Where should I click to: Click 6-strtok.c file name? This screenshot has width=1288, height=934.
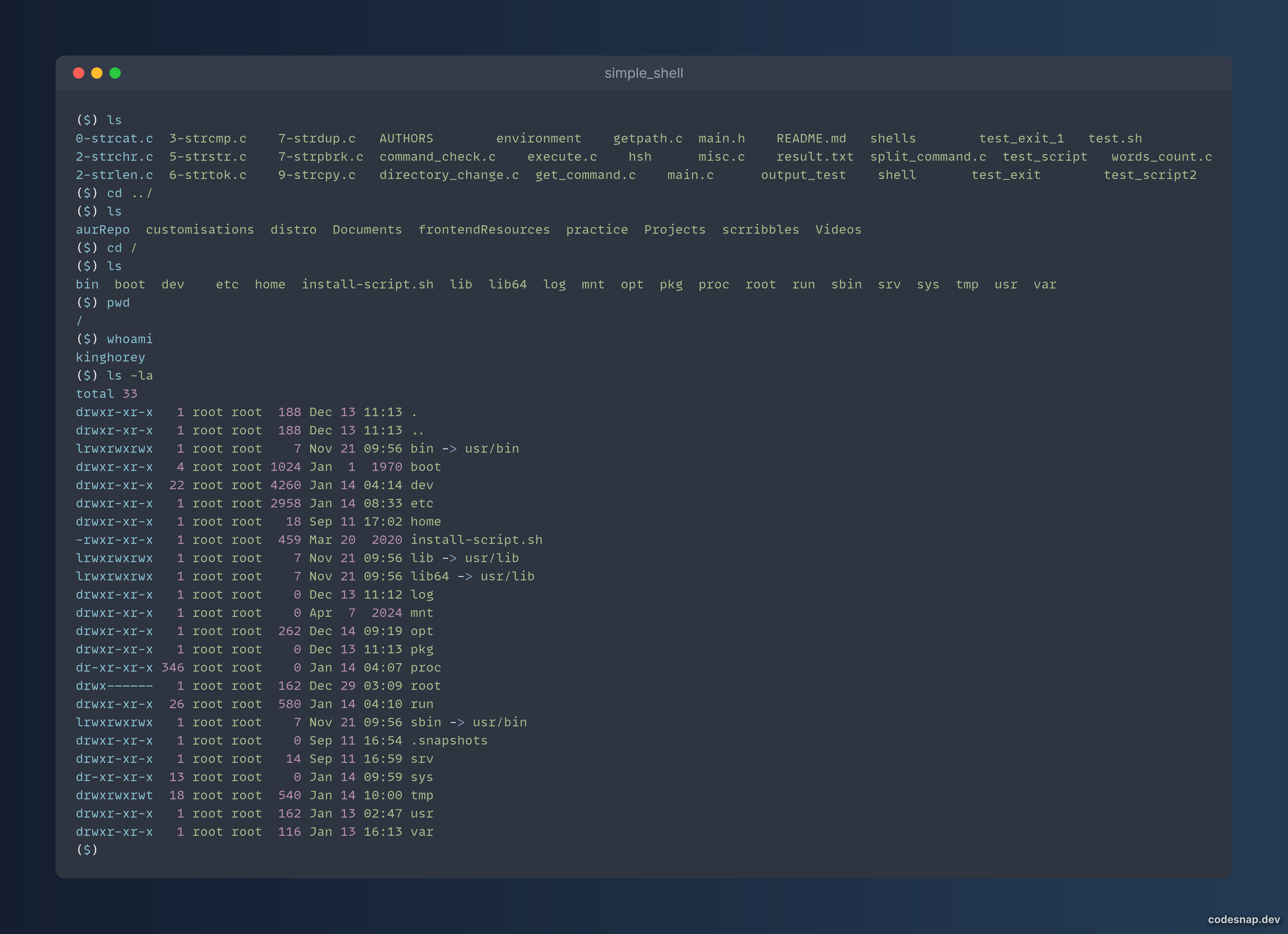pyautogui.click(x=208, y=175)
